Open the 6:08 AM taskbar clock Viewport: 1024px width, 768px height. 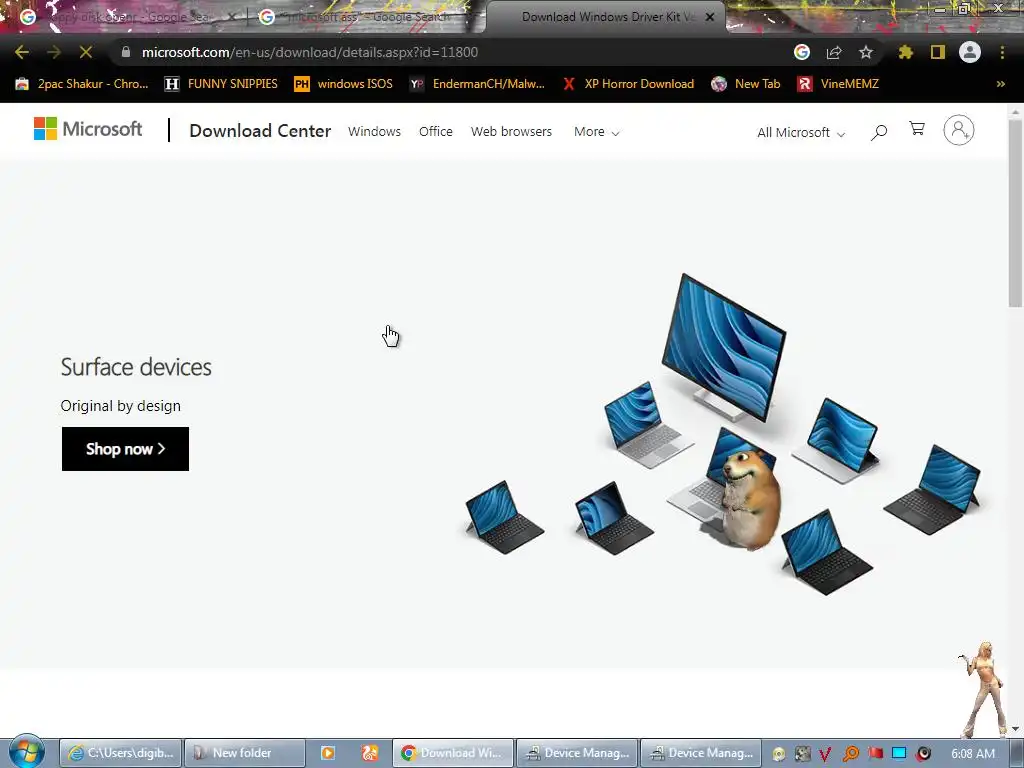tap(973, 754)
